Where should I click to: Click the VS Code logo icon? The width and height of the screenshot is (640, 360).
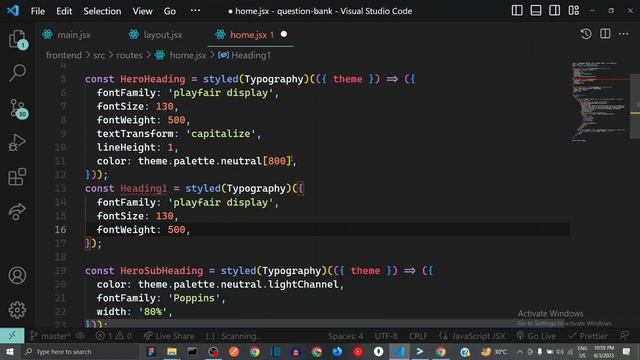[x=13, y=11]
